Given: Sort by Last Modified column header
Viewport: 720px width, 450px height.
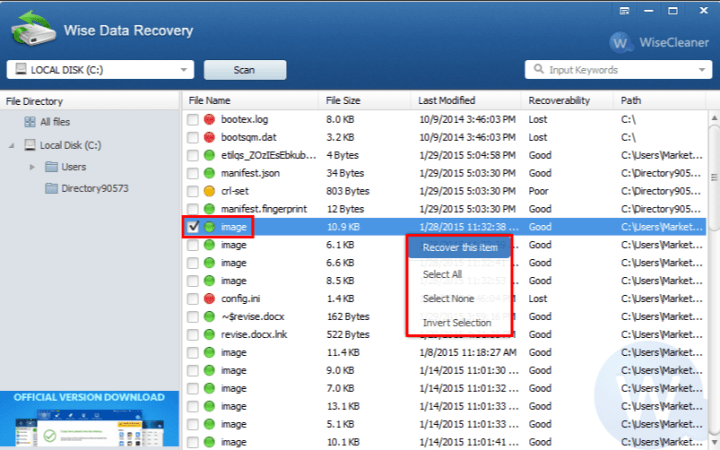Looking at the screenshot, I should click(x=466, y=101).
